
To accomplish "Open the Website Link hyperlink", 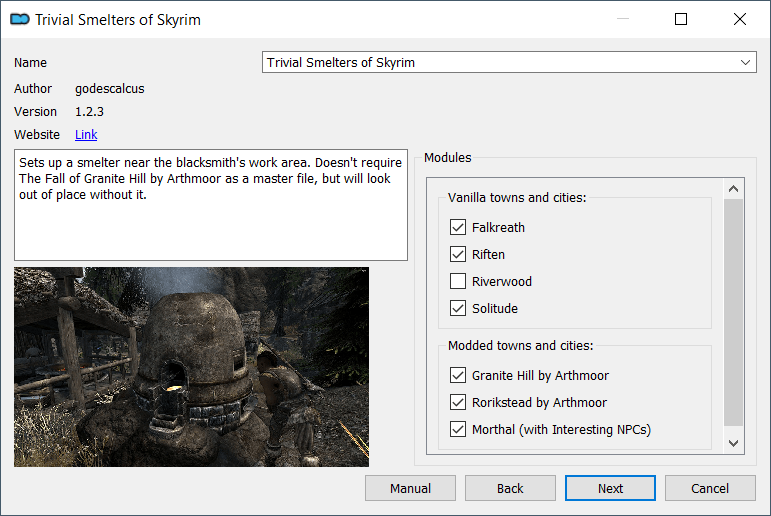I will [x=86, y=134].
